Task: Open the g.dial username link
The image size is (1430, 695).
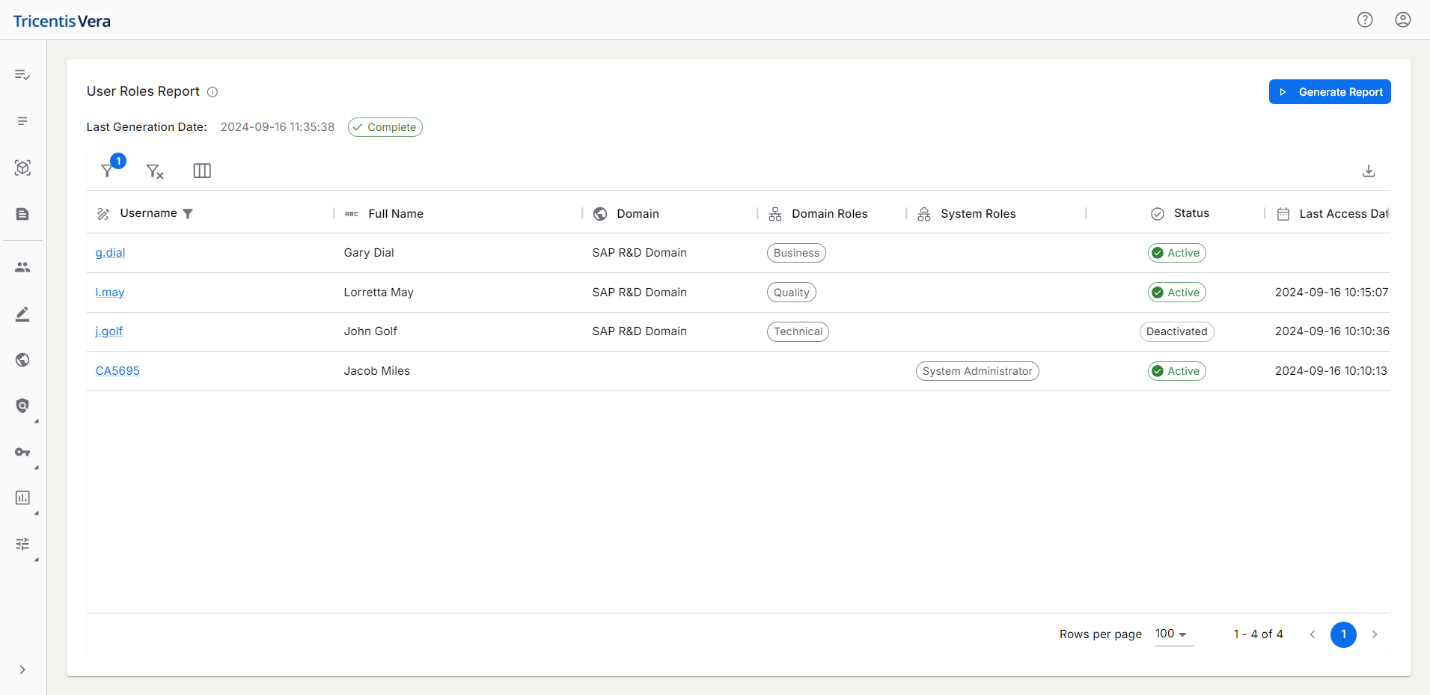Action: pos(110,253)
